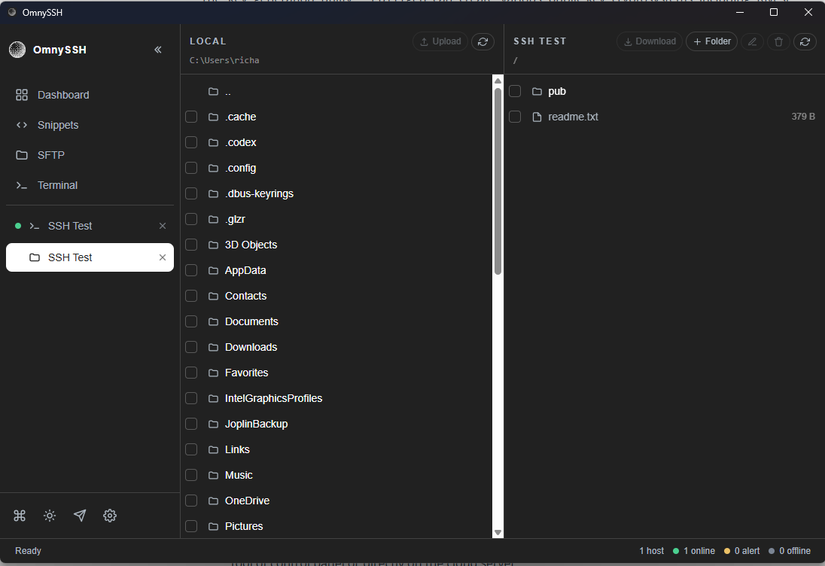Click the '0 alert' status indicator
Image resolution: width=825 pixels, height=566 pixels.
point(741,551)
